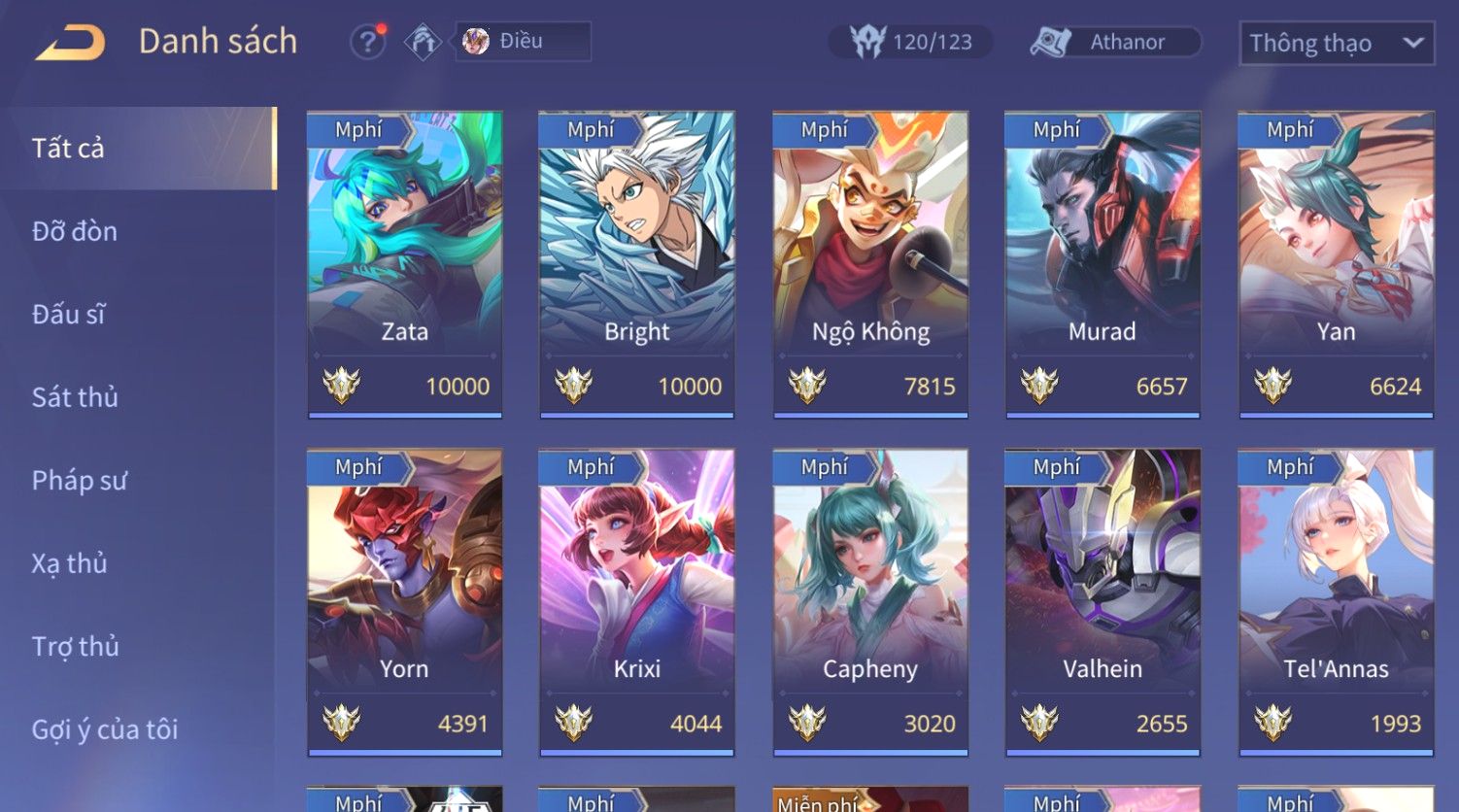Choose the Đỡ đòn role filter
The height and width of the screenshot is (812, 1459).
point(74,231)
